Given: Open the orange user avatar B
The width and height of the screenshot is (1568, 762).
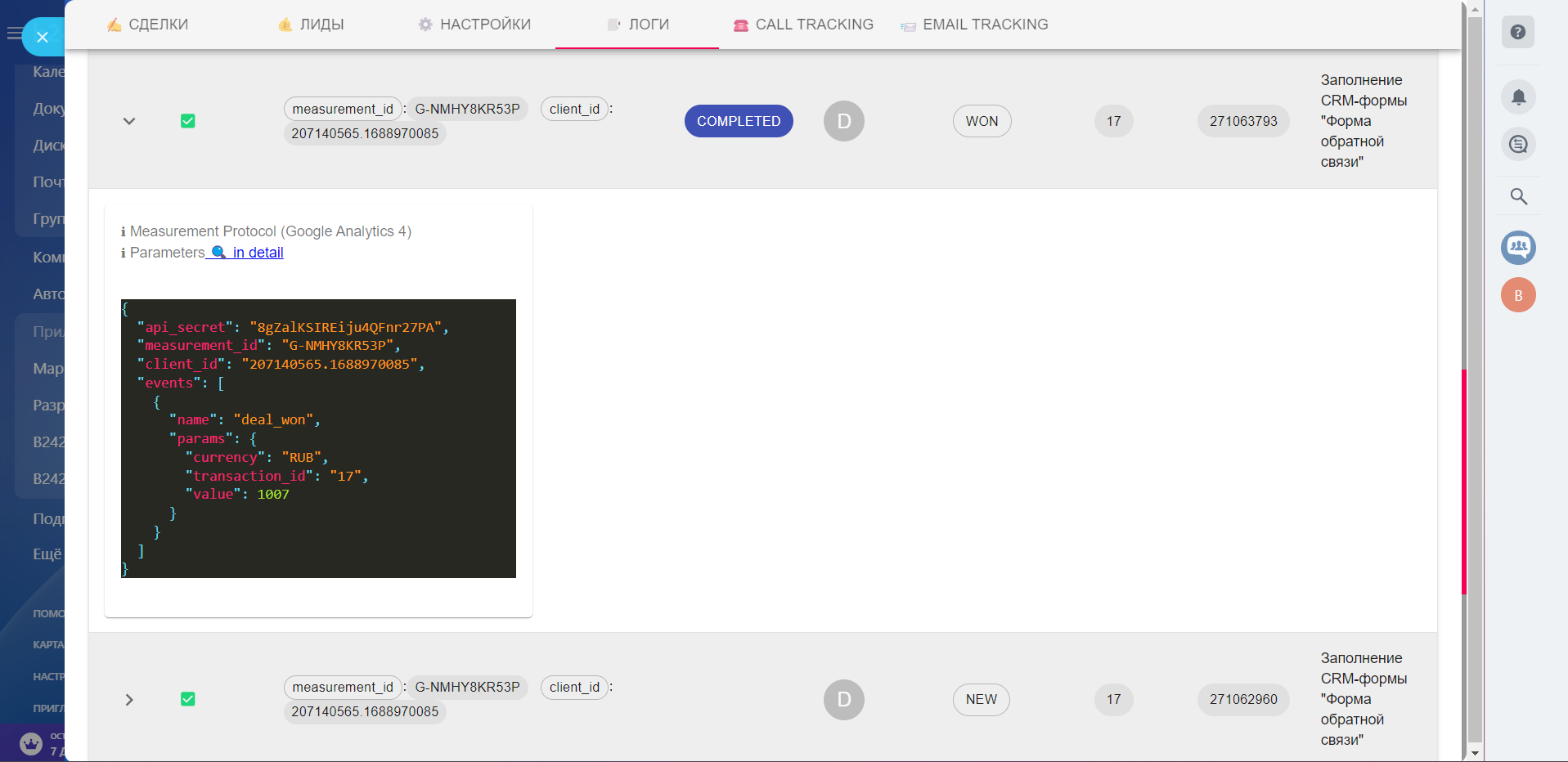Looking at the screenshot, I should [x=1518, y=295].
